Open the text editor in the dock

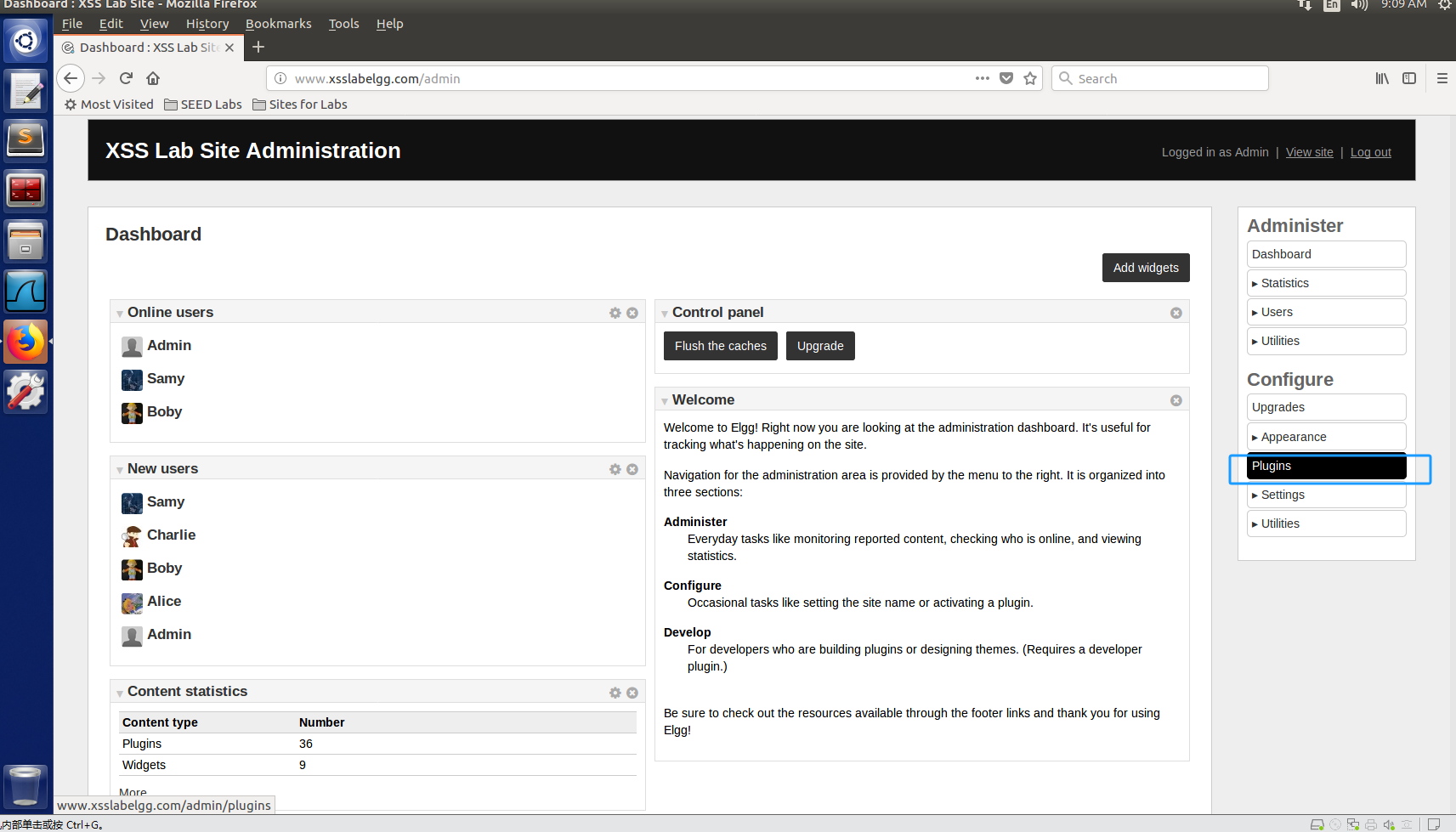point(25,90)
